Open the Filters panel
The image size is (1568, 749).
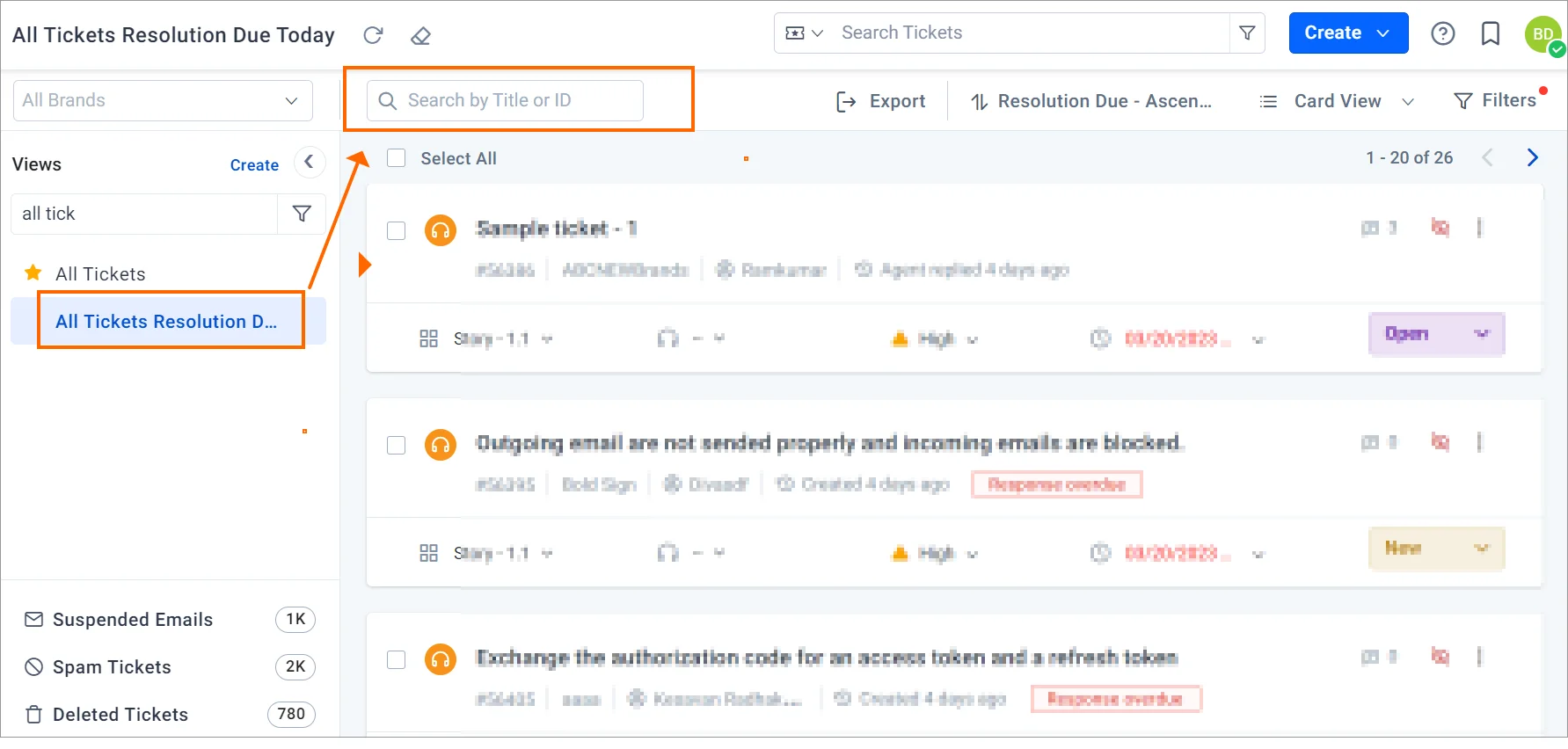pos(1496,101)
